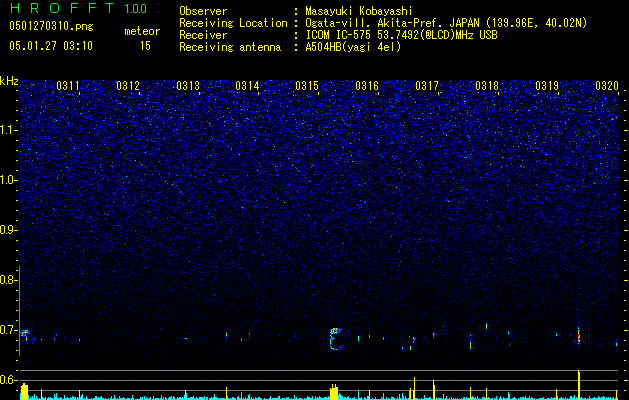Click the Receiving Location label
The height and width of the screenshot is (400, 629).
tap(233, 23)
